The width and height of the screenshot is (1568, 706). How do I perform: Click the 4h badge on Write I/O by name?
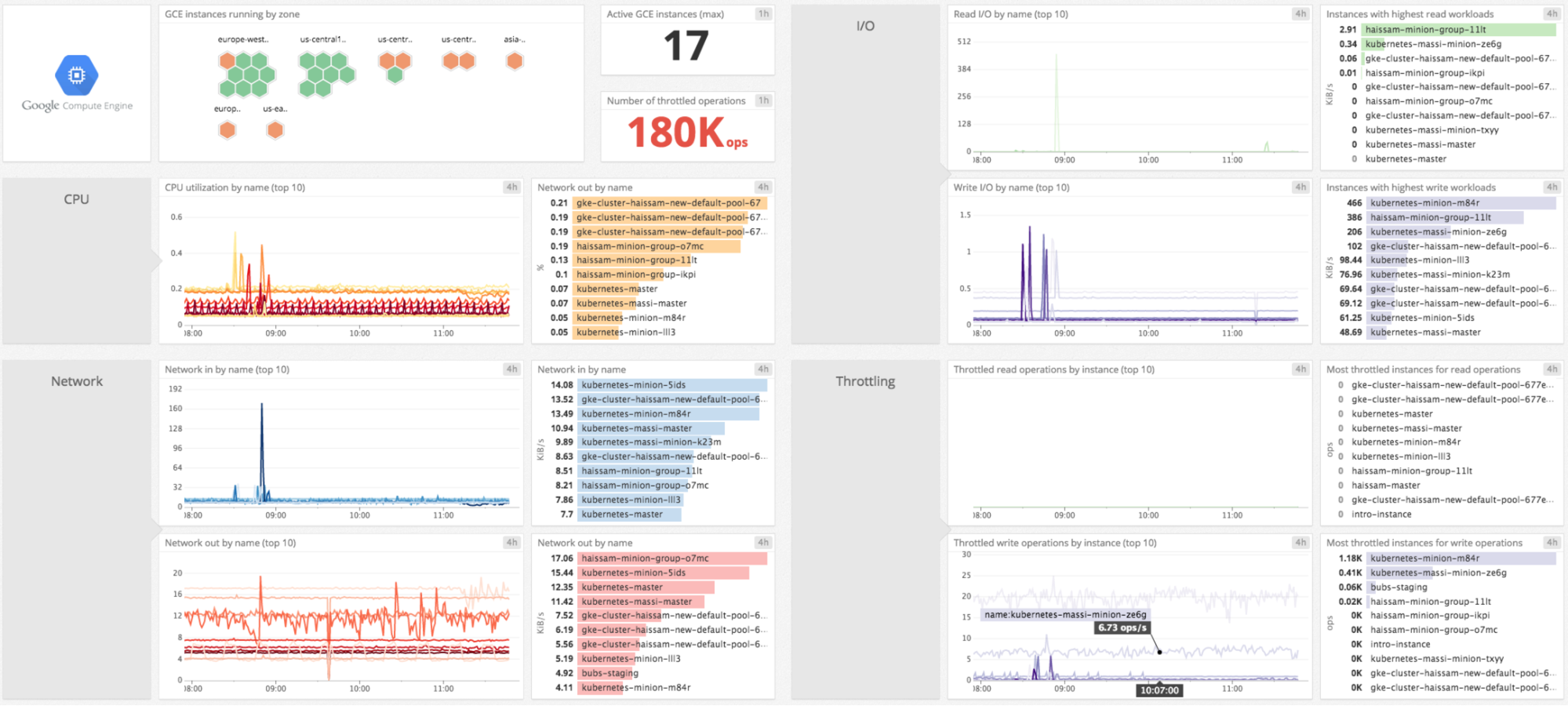(x=1300, y=187)
